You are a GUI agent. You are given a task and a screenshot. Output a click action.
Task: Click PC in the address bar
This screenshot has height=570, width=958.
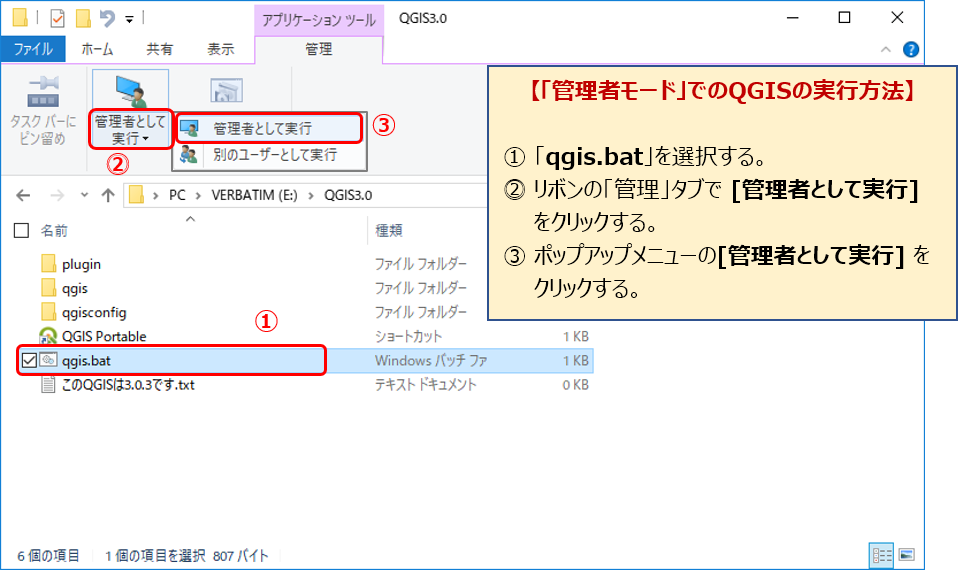[177, 195]
